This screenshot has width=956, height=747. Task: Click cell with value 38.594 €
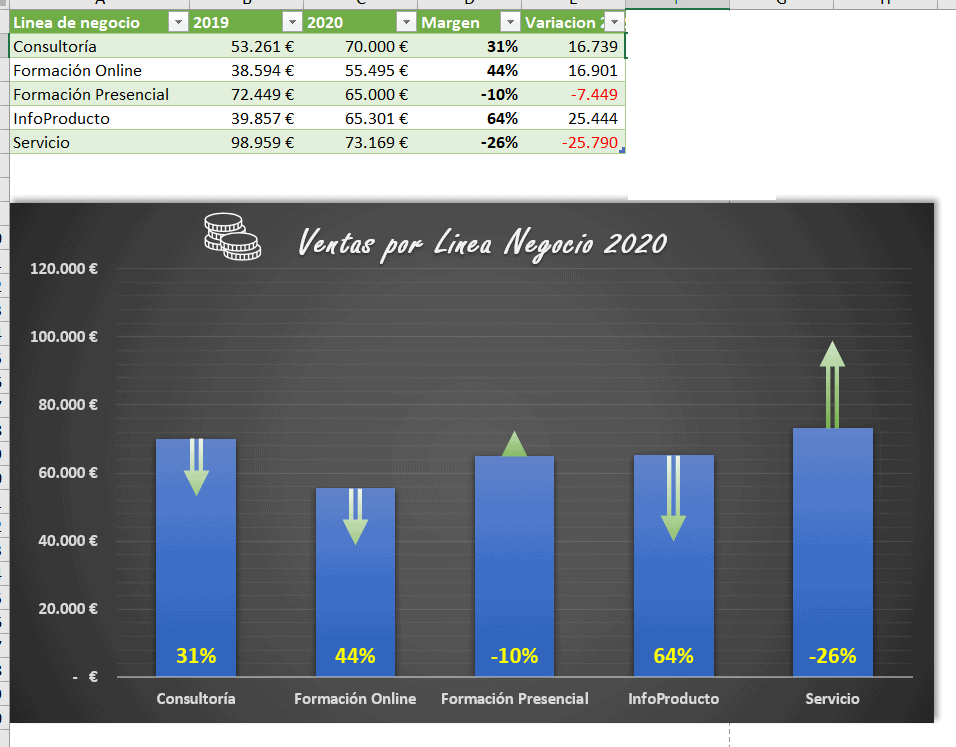[246, 70]
